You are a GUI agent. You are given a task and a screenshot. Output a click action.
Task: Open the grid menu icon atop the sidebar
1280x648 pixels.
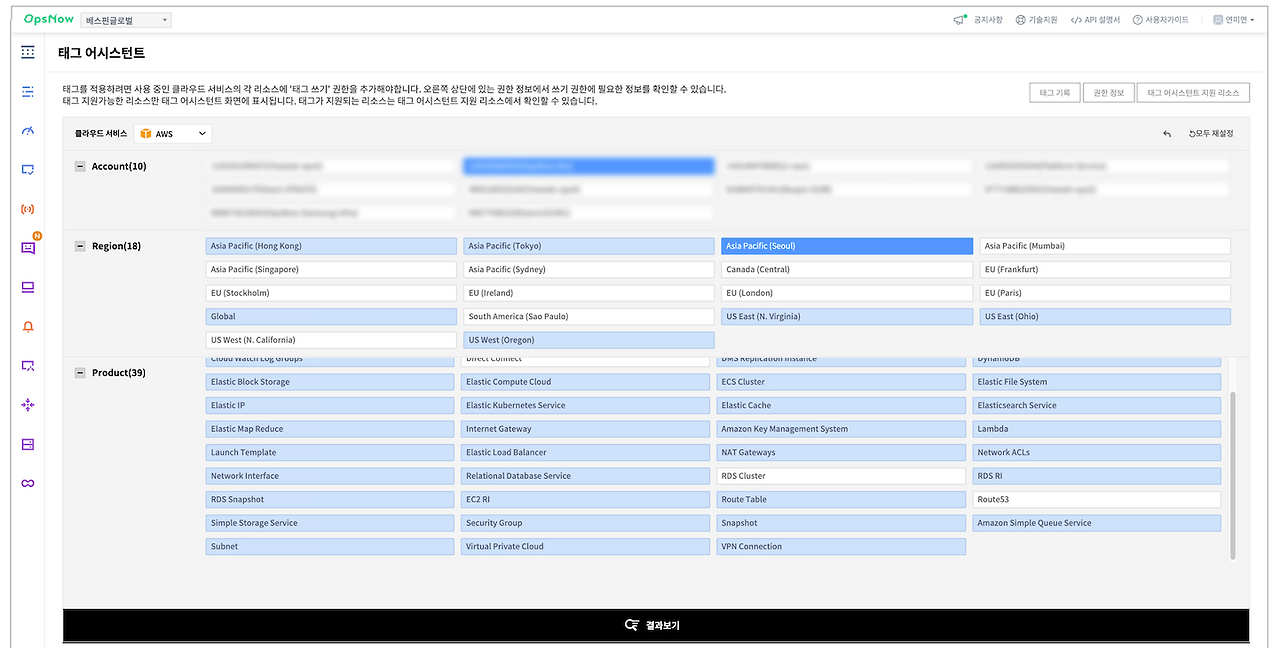point(28,52)
